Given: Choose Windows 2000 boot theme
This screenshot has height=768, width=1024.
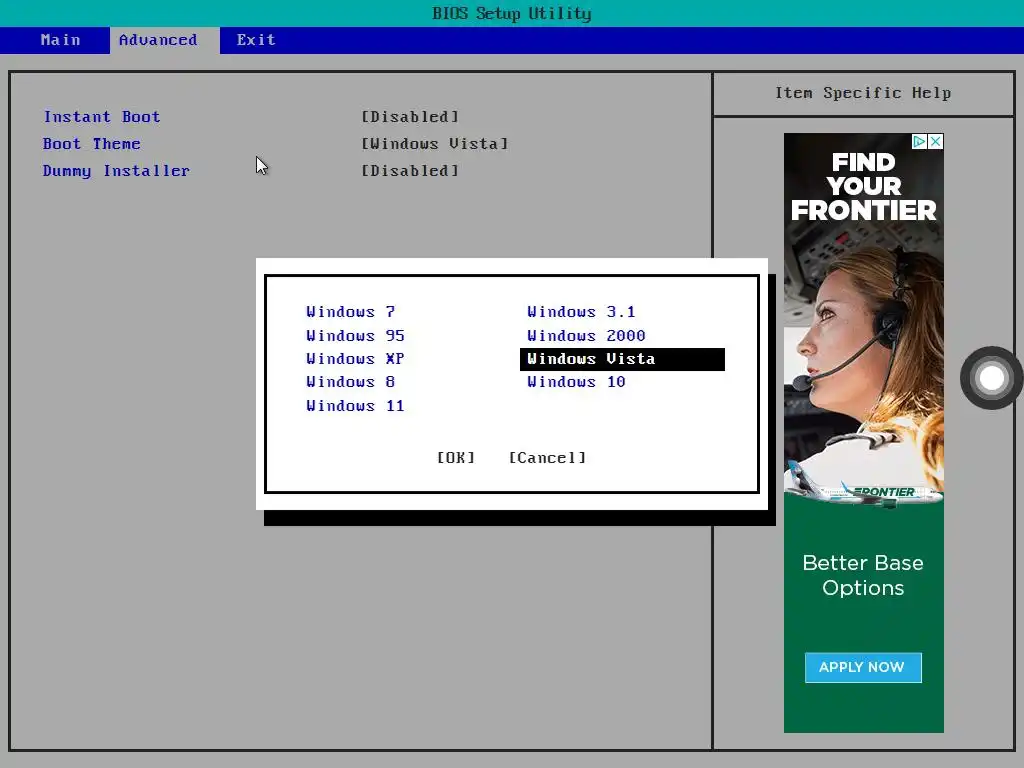Looking at the screenshot, I should coord(586,336).
